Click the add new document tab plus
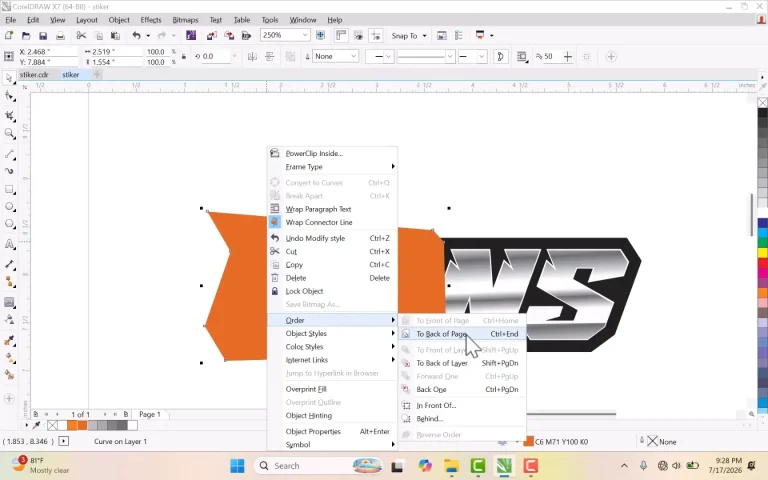The width and height of the screenshot is (768, 480). pyautogui.click(x=97, y=74)
